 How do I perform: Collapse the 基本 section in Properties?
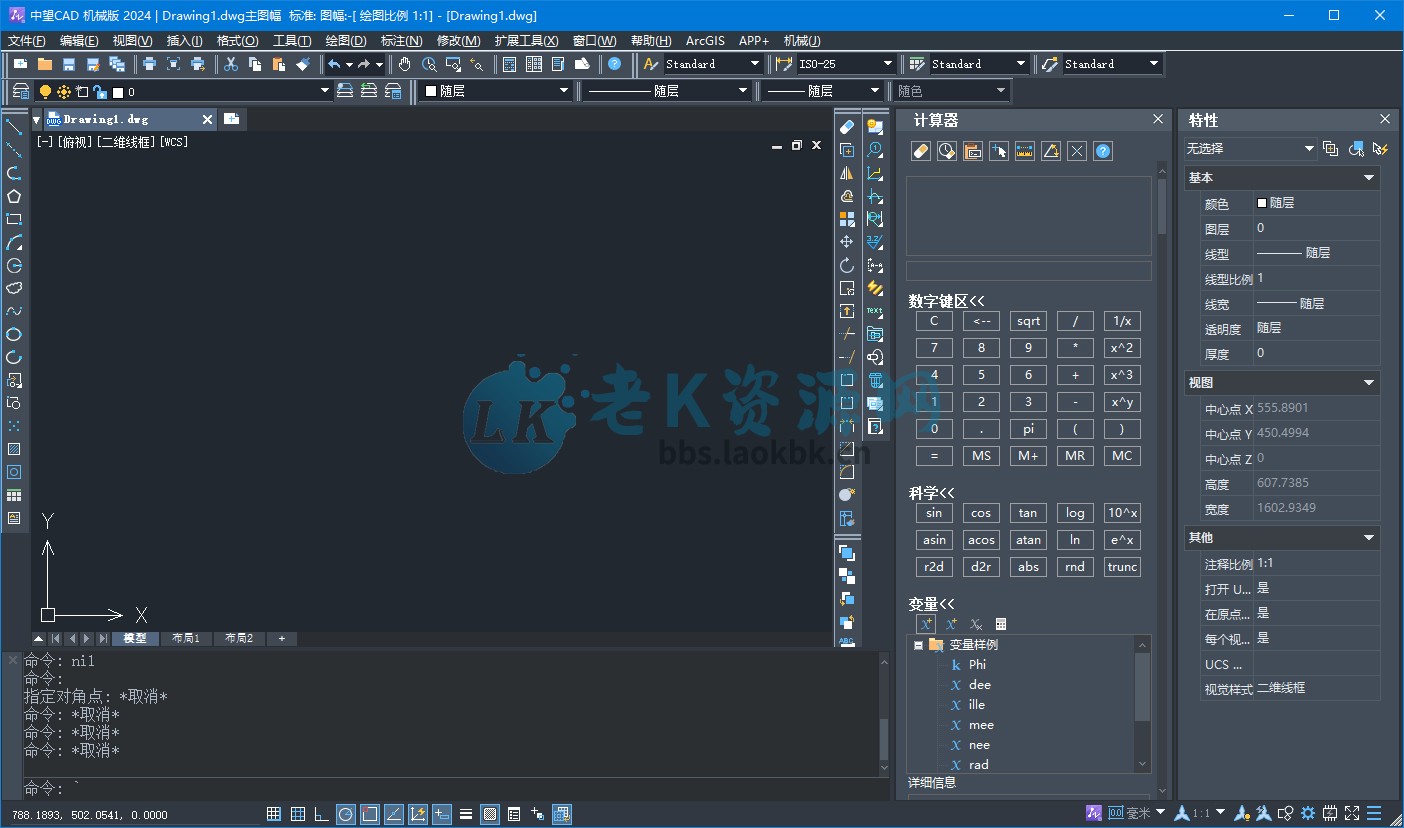(x=1369, y=178)
